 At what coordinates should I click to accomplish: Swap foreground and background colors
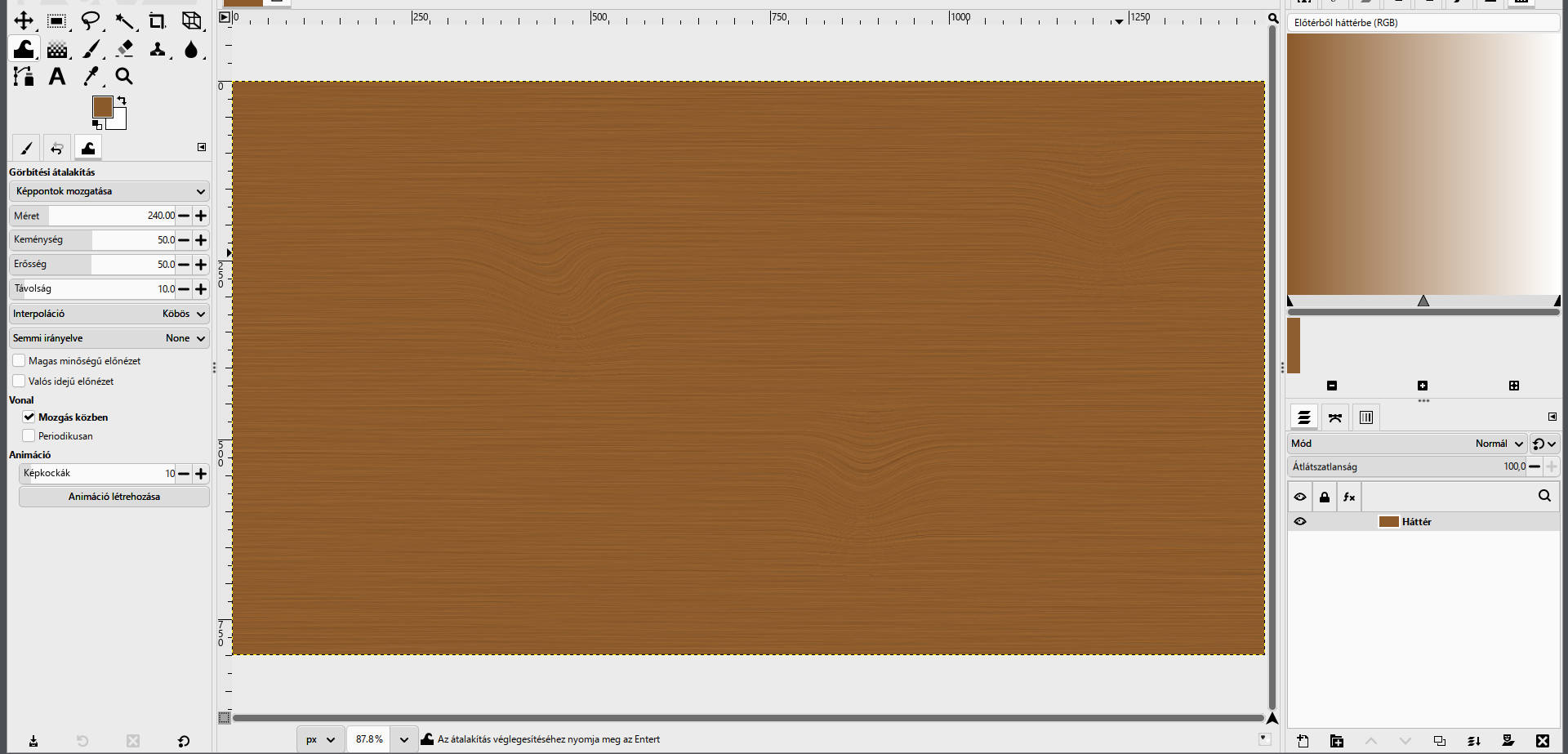[122, 100]
